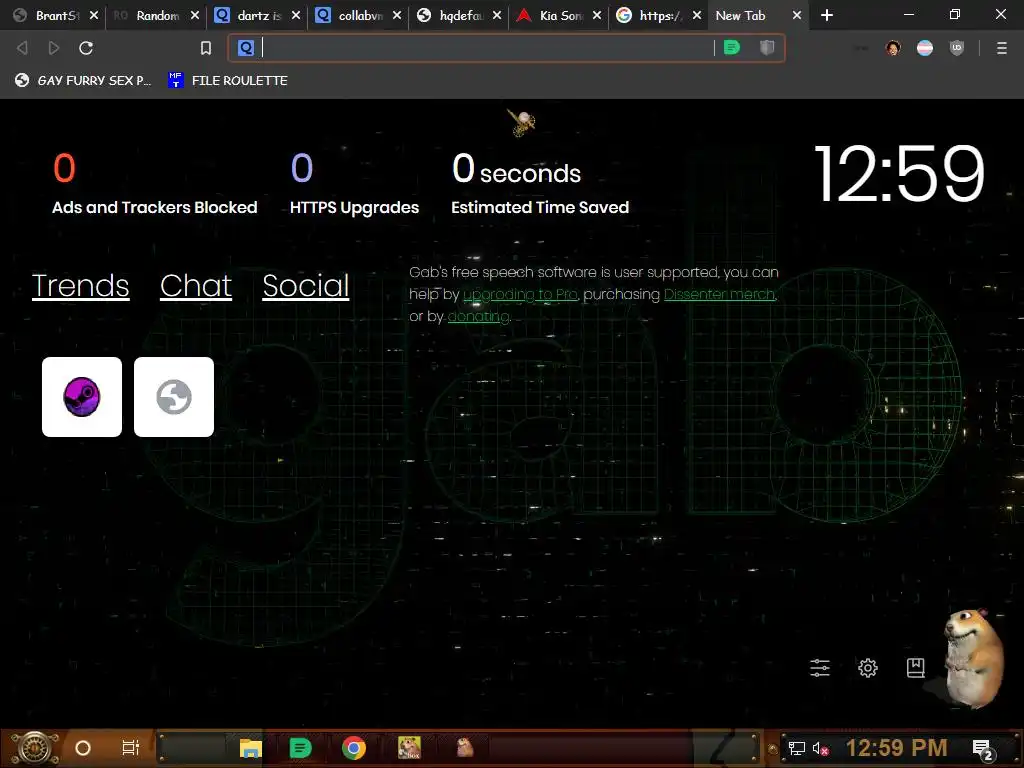Open the hamster Box taskbar icon
Viewport: 1024px width, 768px height.
(409, 748)
